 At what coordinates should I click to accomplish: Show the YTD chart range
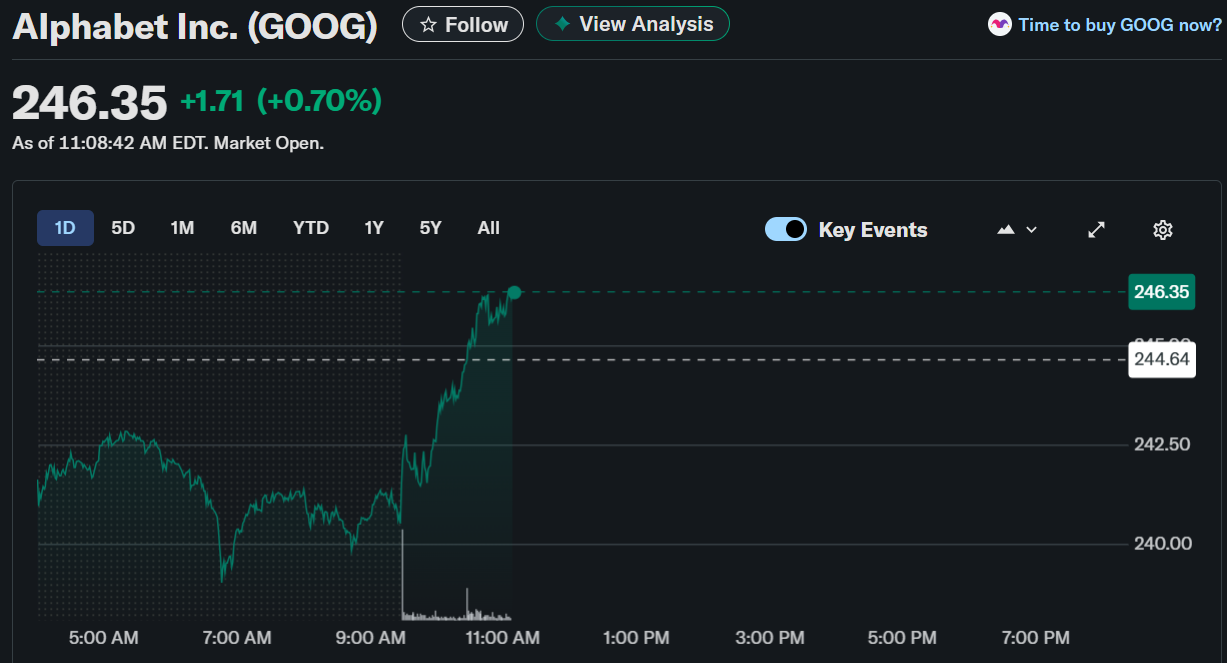311,228
